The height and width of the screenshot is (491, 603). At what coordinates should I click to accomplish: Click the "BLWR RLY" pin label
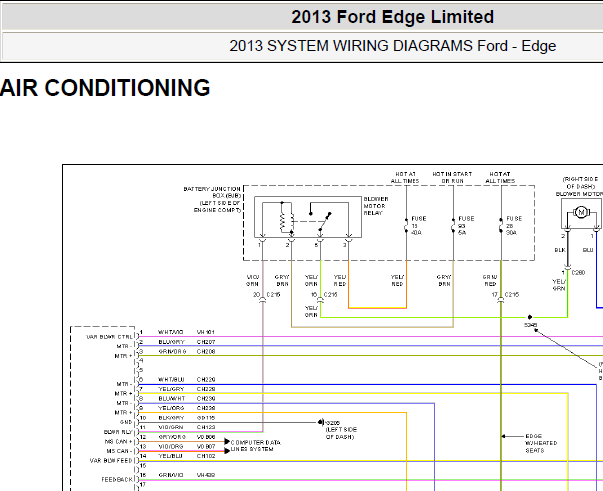click(x=118, y=432)
